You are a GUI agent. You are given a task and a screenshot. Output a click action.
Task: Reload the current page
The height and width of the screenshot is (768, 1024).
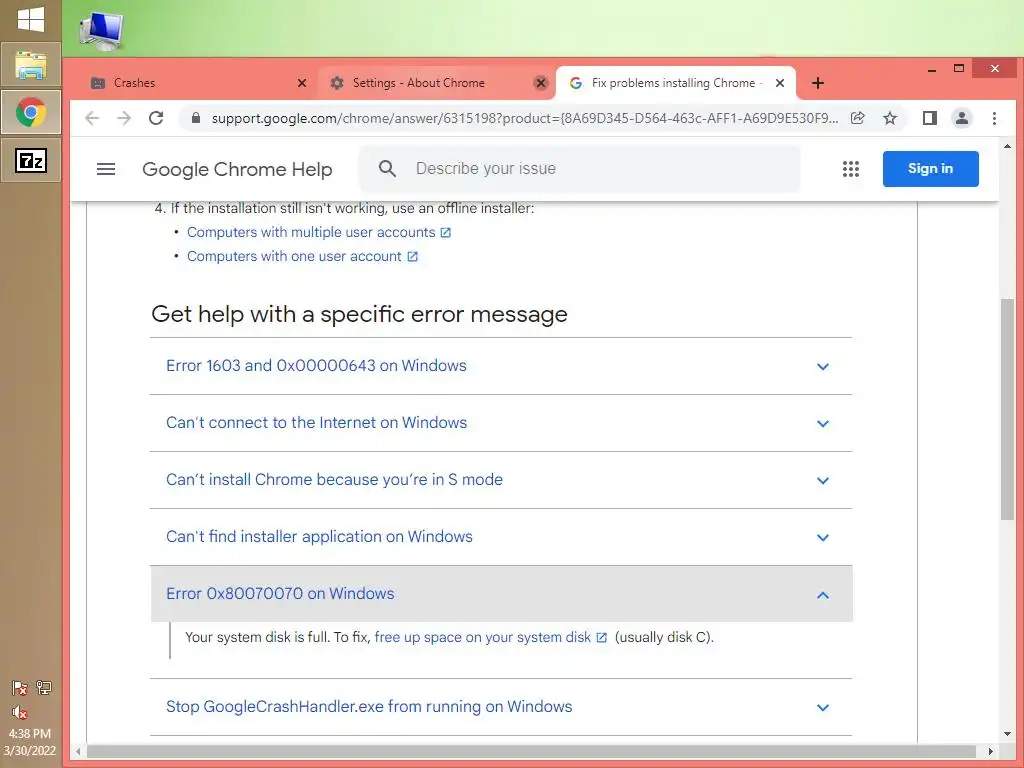click(155, 118)
